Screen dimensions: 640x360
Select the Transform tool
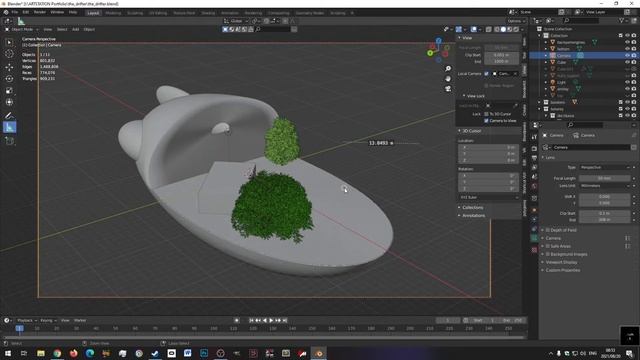(9, 102)
